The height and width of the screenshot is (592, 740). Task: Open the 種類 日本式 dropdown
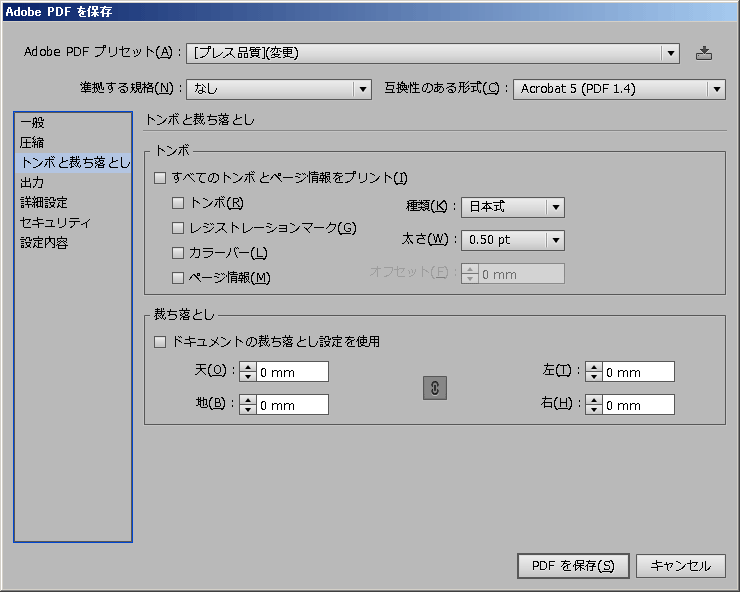point(512,207)
